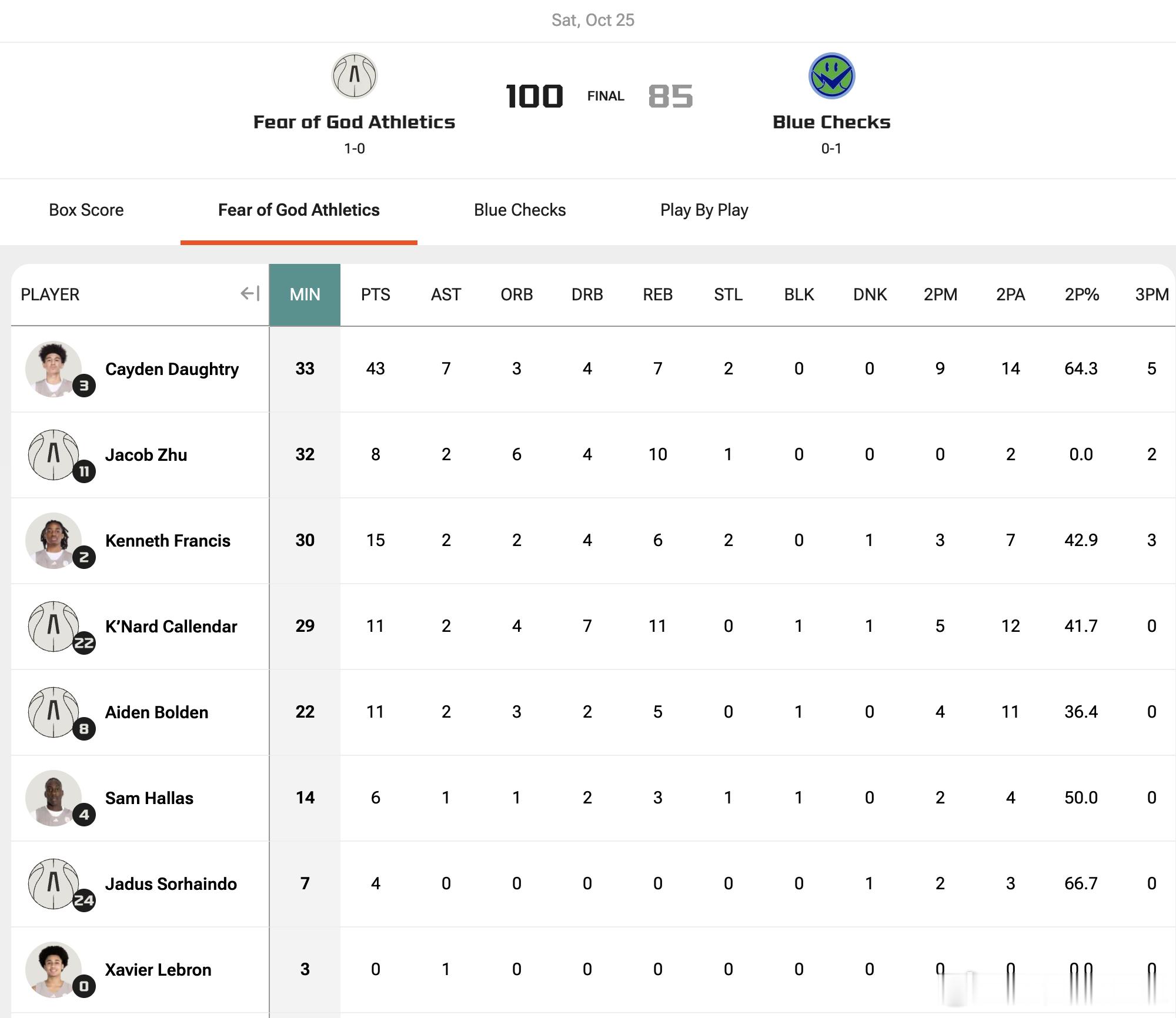The width and height of the screenshot is (1176, 1018).
Task: Sort table by PTS column header
Action: point(375,294)
